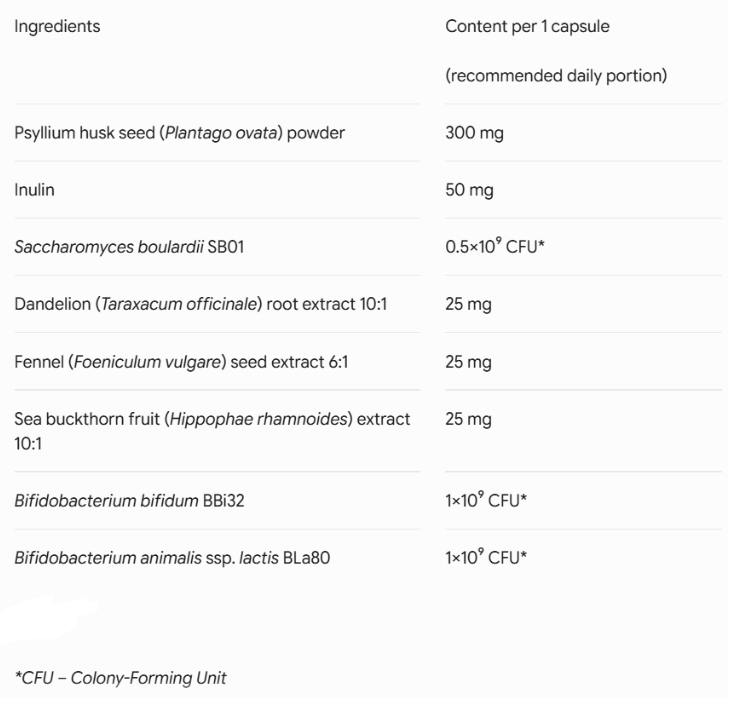The width and height of the screenshot is (745, 709).
Task: Click the CFU Colony-Forming Unit footnote
Action: coord(121,678)
